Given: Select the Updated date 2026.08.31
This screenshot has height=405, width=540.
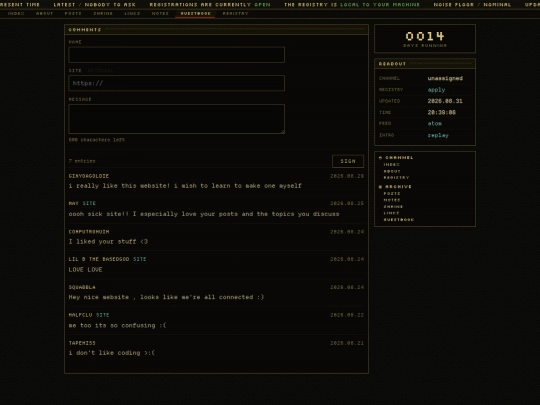Looking at the screenshot, I should tap(445, 101).
